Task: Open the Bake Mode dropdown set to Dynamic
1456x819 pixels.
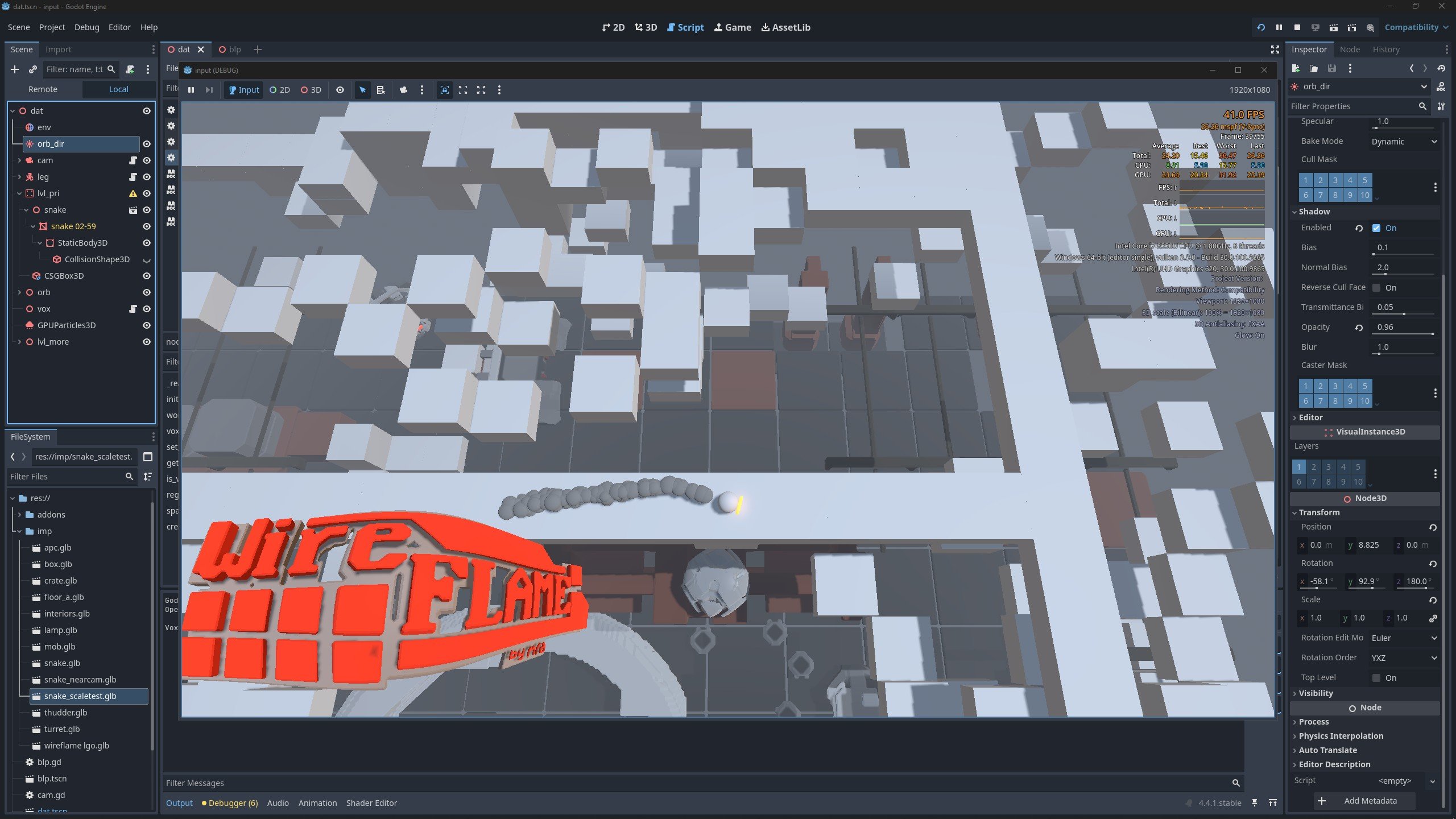Action: pos(1404,142)
